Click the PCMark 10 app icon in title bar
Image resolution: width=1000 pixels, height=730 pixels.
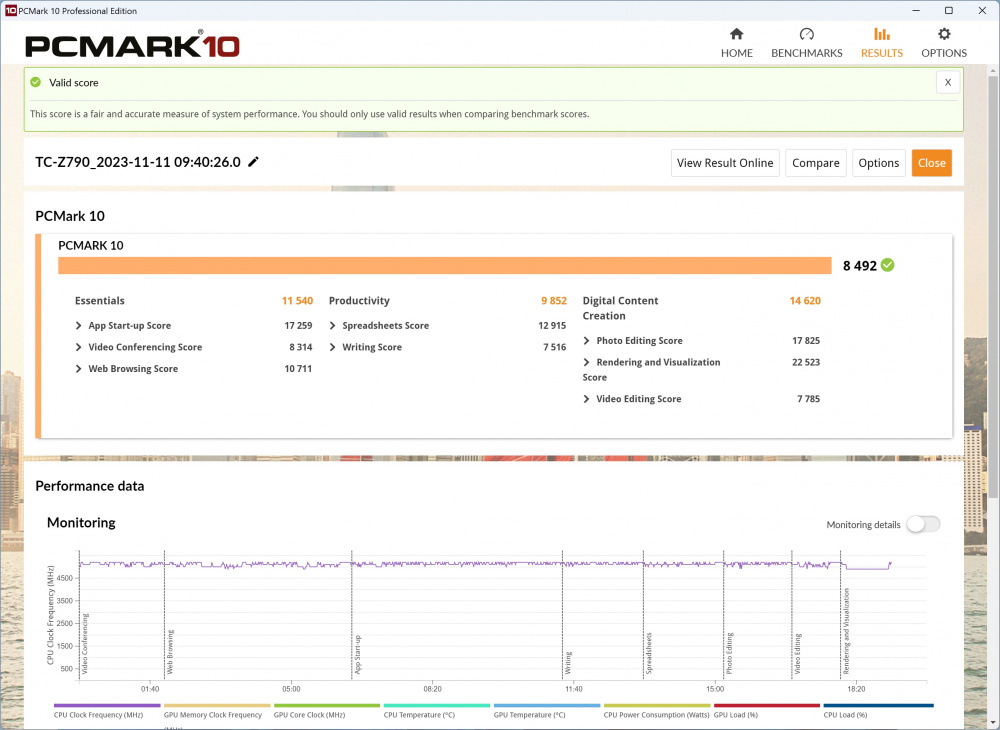[10, 10]
